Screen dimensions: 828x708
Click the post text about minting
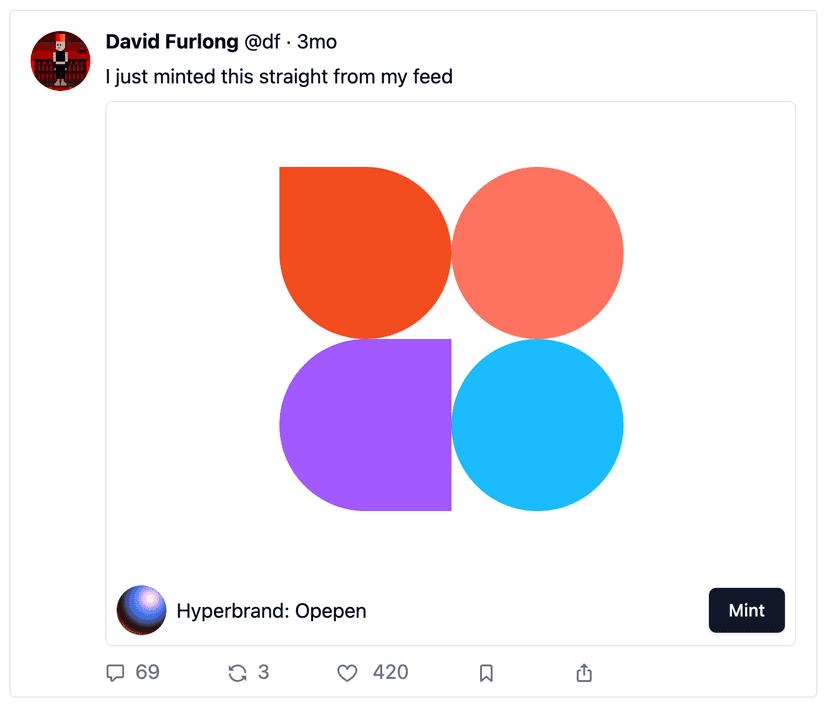click(x=279, y=76)
